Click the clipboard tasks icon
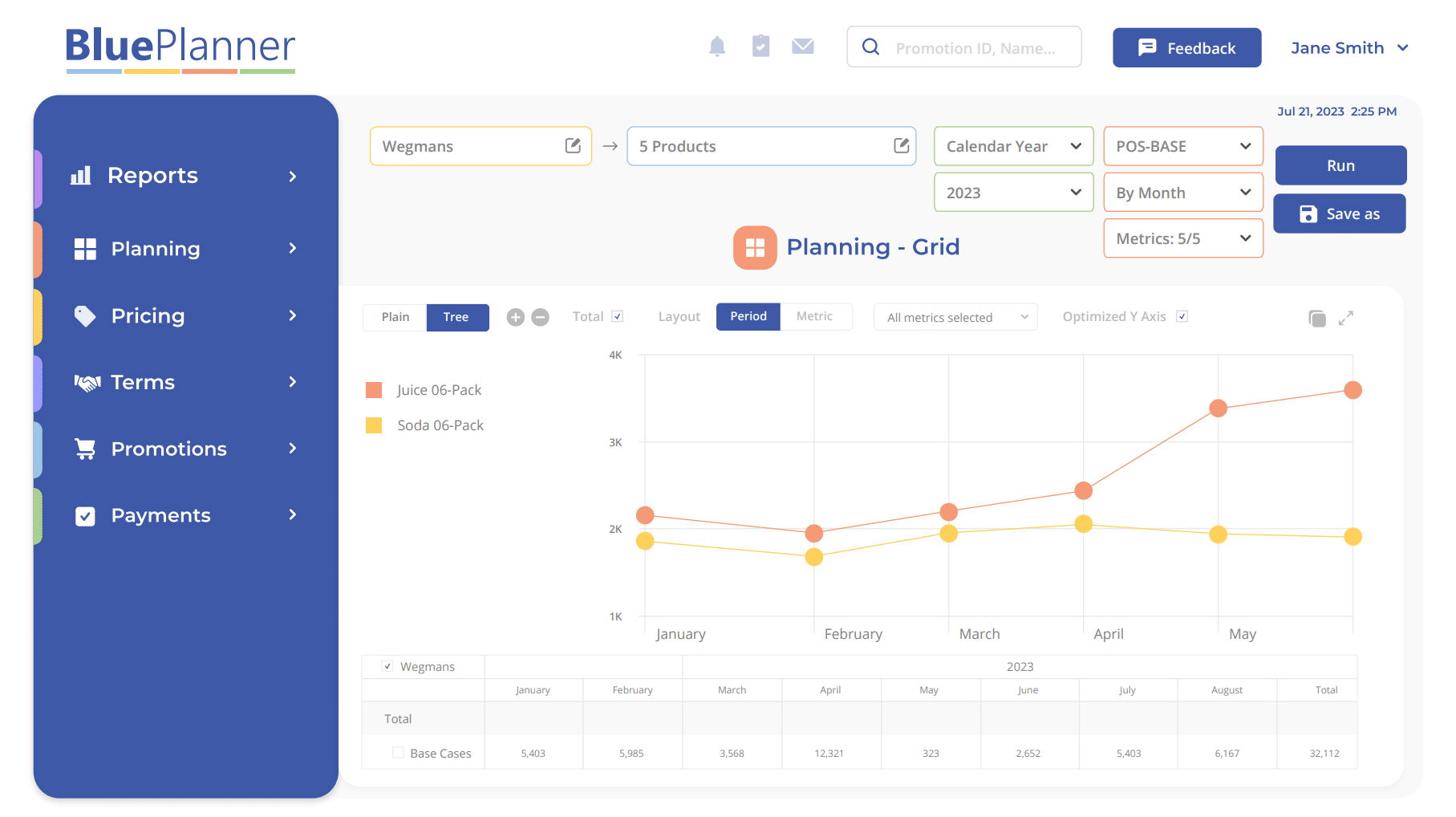This screenshot has width=1456, height=817. (x=760, y=47)
